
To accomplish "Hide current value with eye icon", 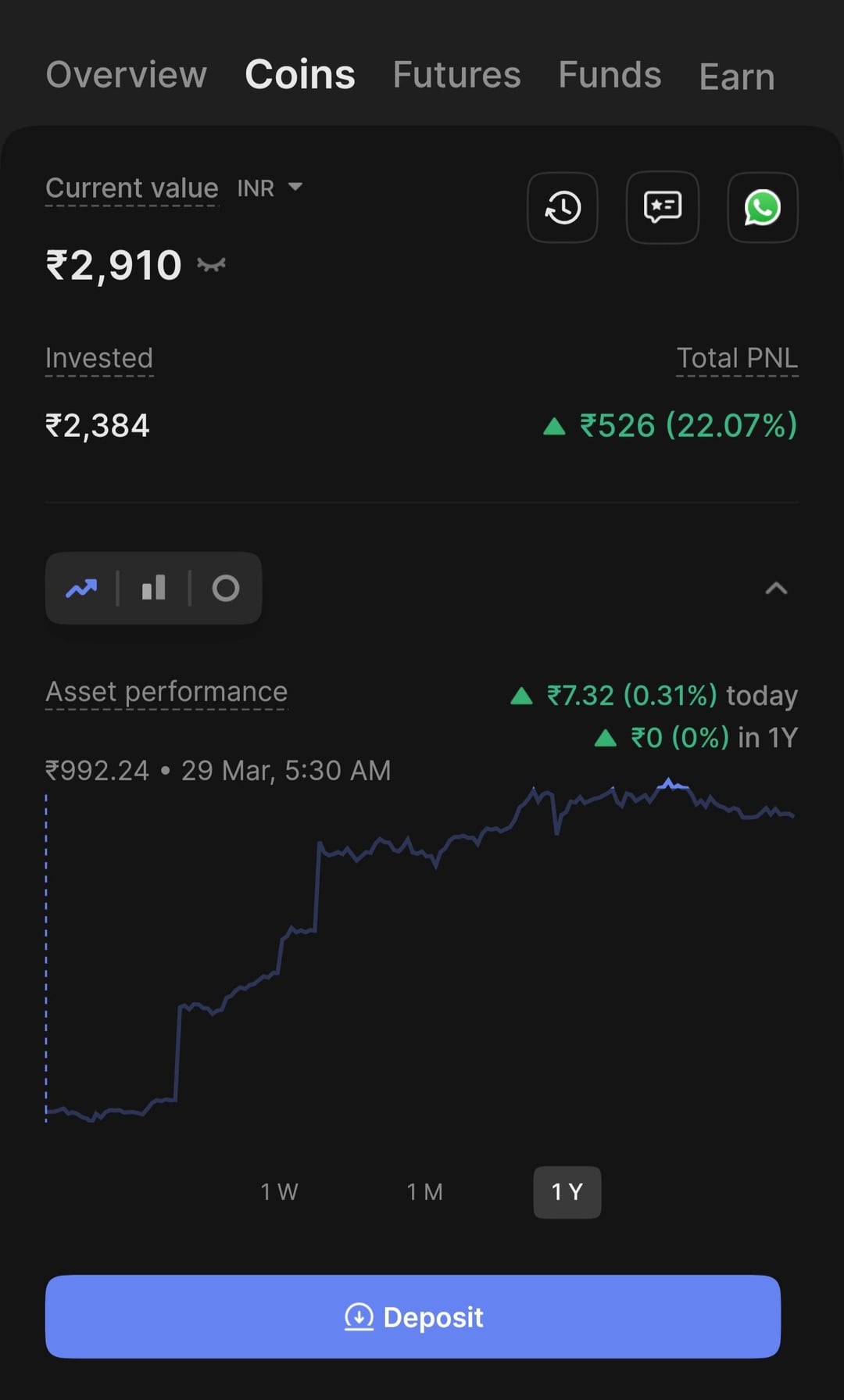I will pyautogui.click(x=211, y=266).
